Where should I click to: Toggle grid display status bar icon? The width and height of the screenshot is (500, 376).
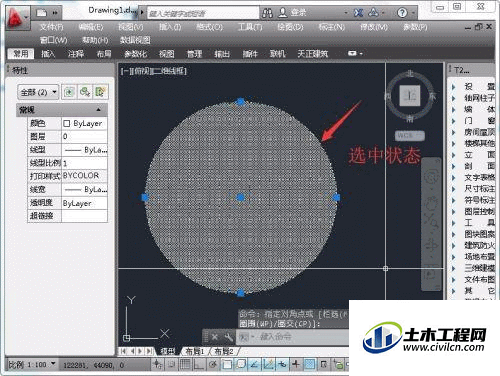pos(185,364)
